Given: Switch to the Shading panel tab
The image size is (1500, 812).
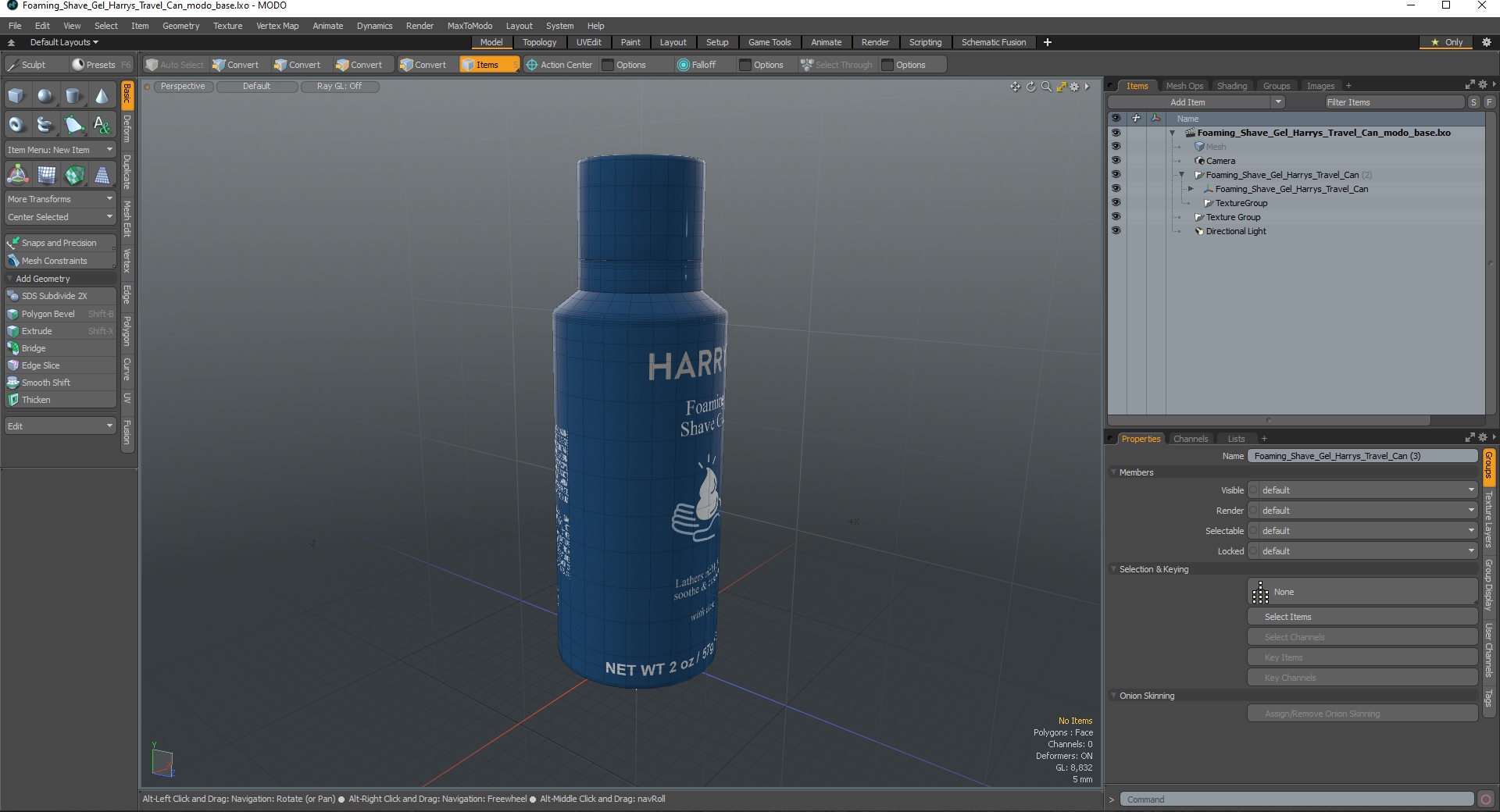Looking at the screenshot, I should (1232, 86).
